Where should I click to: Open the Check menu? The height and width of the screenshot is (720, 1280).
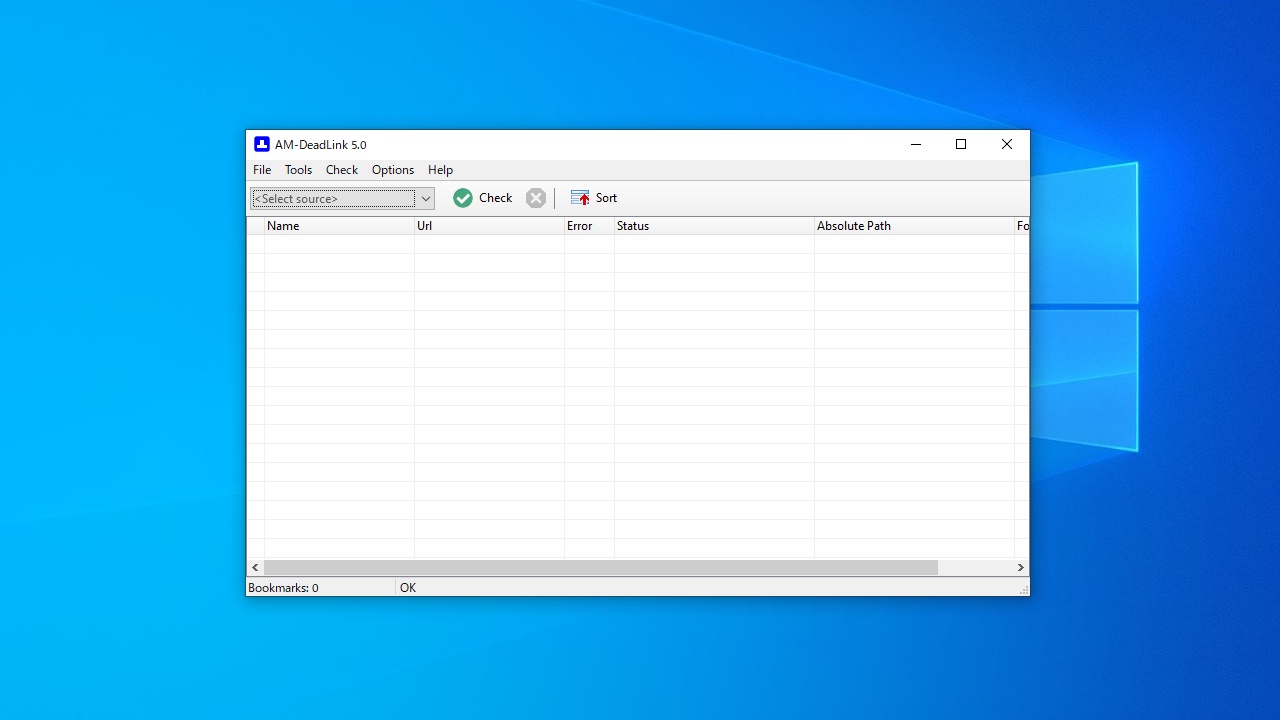click(342, 170)
